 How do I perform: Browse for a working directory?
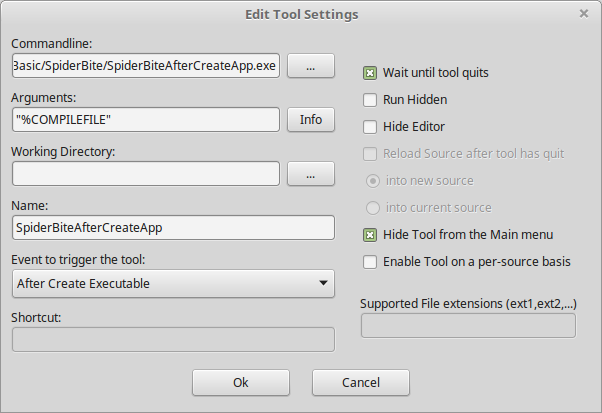coord(311,173)
